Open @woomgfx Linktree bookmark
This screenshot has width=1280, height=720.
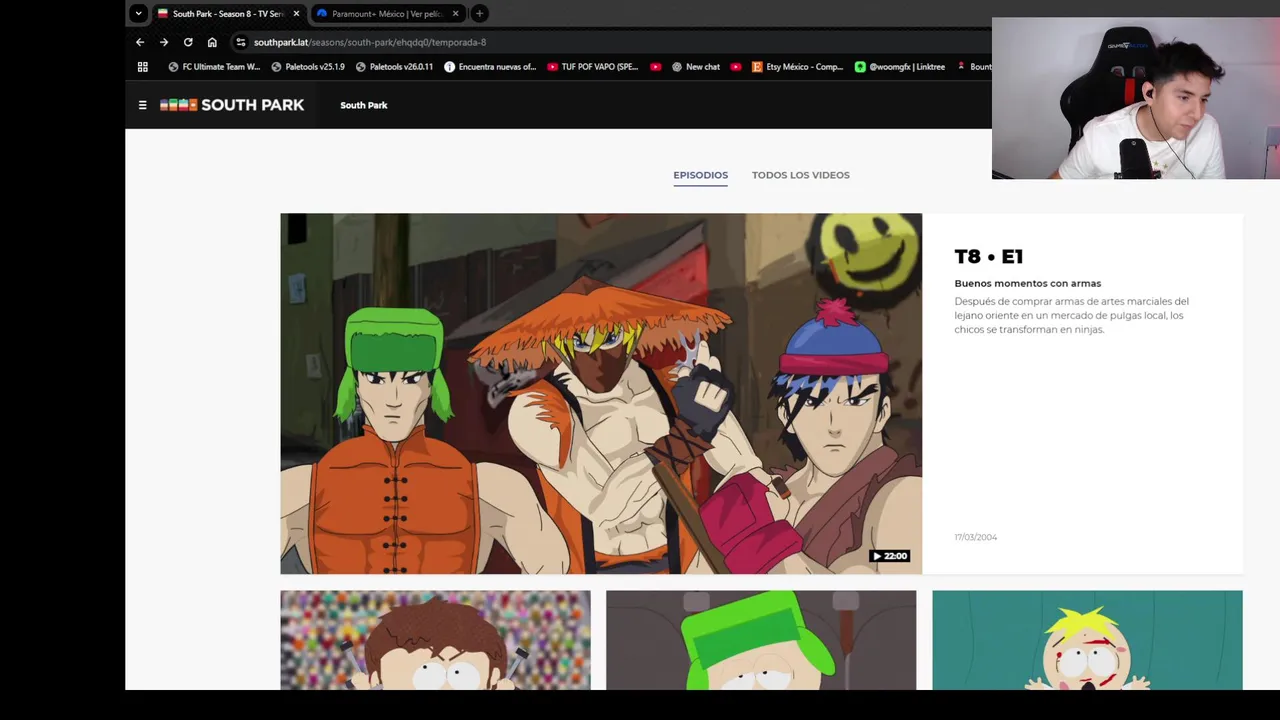900,67
